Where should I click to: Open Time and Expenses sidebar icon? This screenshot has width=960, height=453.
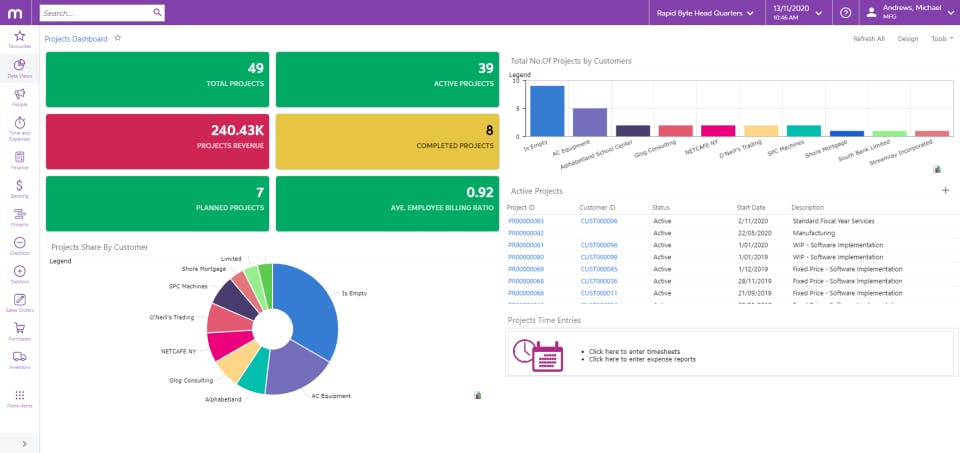click(20, 129)
